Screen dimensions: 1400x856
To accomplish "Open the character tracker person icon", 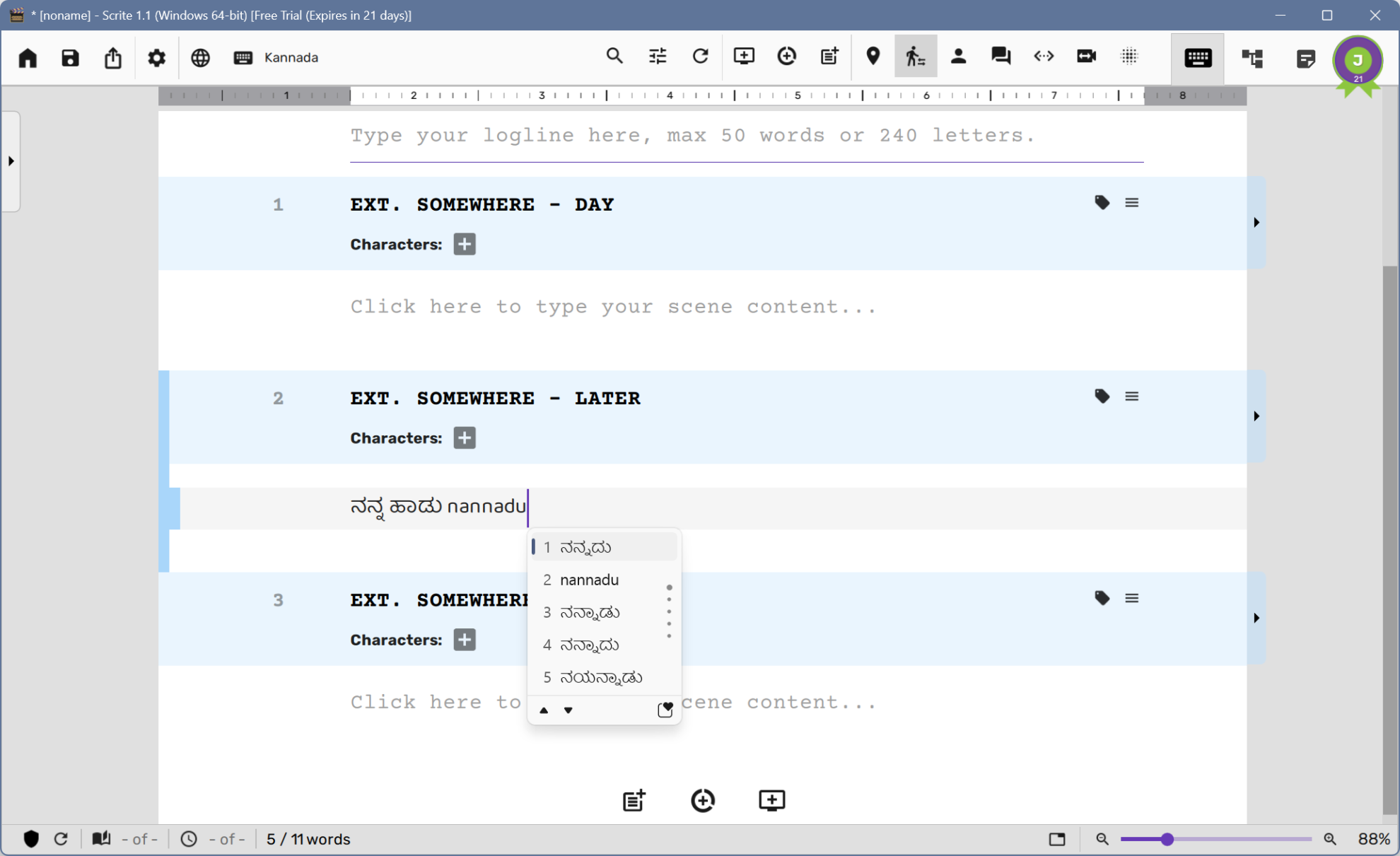I will click(x=959, y=56).
